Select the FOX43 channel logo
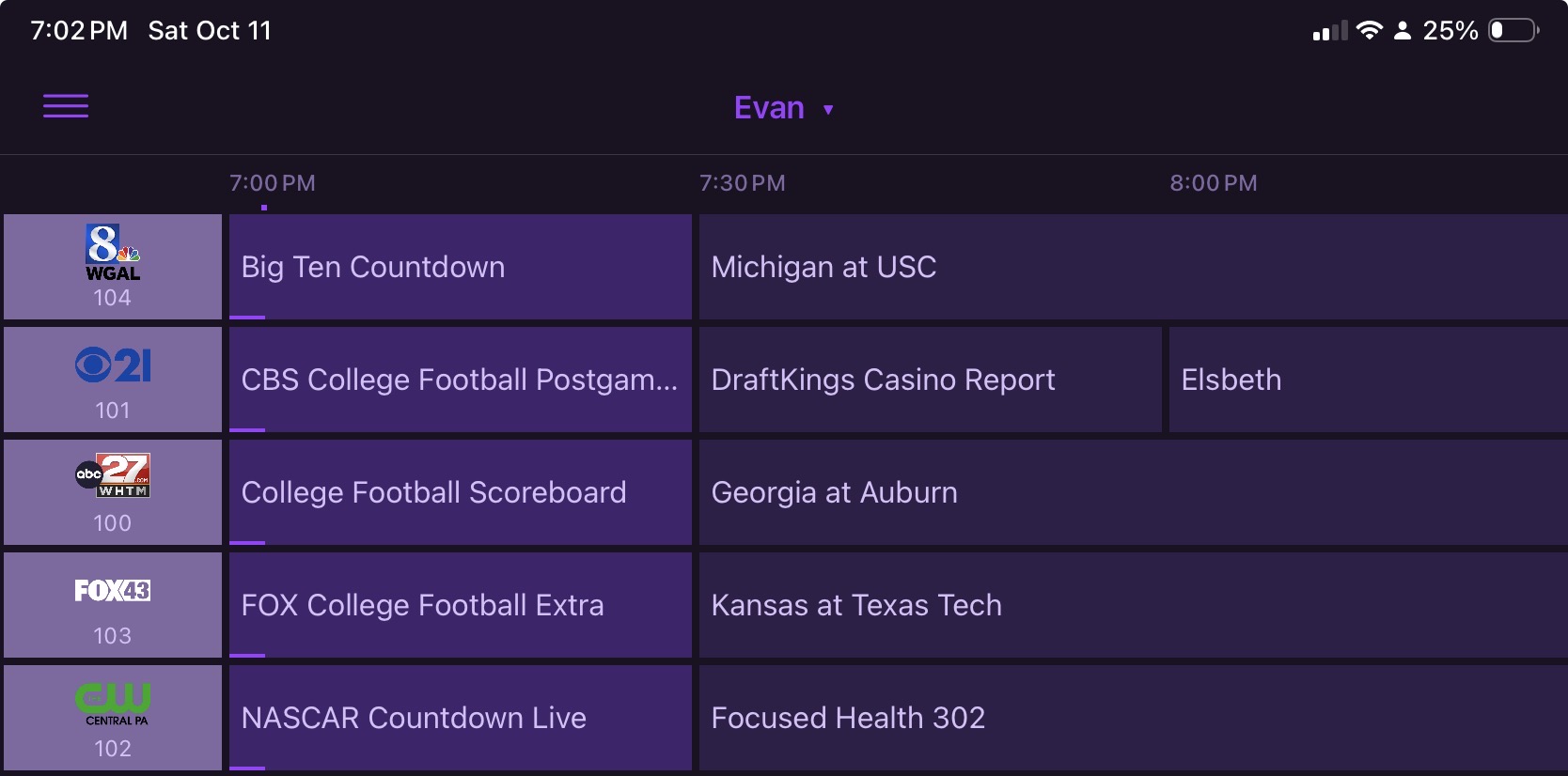This screenshot has width=1568, height=776. (113, 605)
